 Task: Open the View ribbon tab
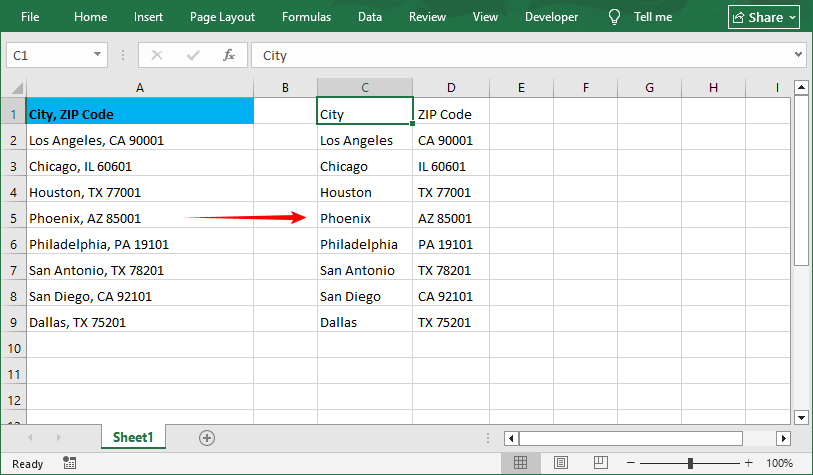coord(485,17)
